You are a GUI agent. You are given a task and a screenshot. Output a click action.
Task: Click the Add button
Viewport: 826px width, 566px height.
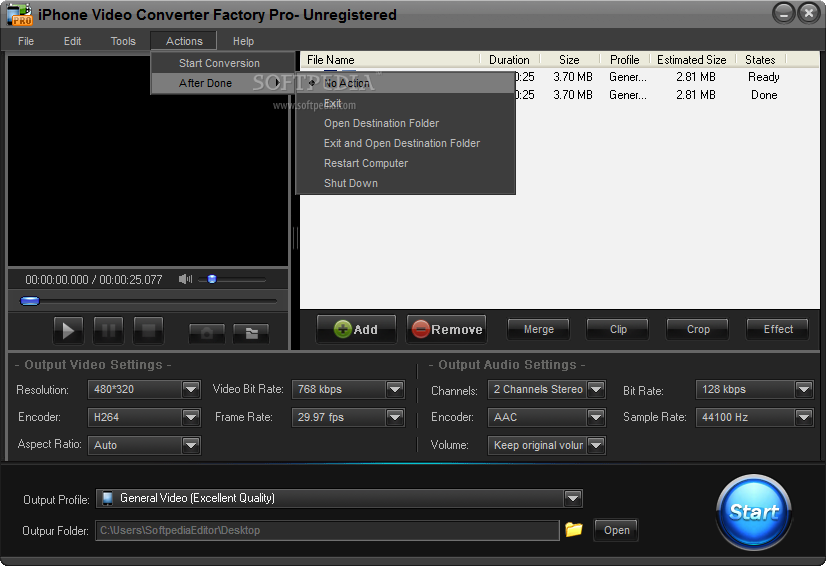(356, 329)
